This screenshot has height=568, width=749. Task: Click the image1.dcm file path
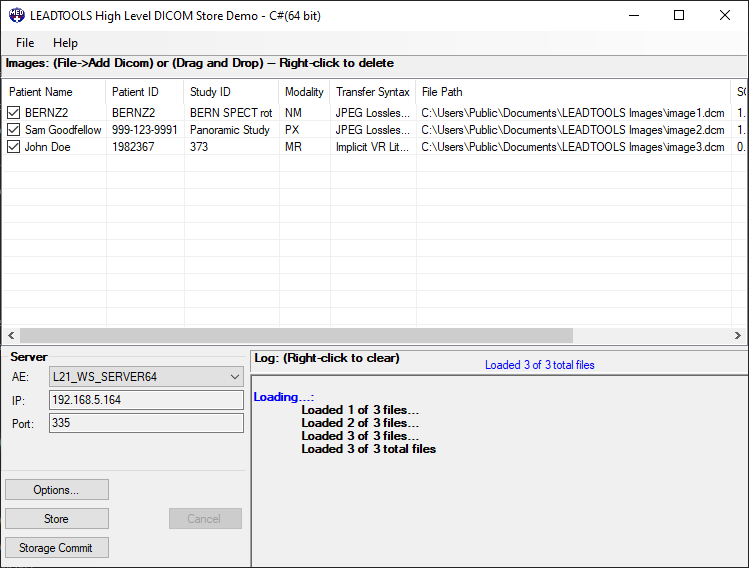pyautogui.click(x=573, y=113)
